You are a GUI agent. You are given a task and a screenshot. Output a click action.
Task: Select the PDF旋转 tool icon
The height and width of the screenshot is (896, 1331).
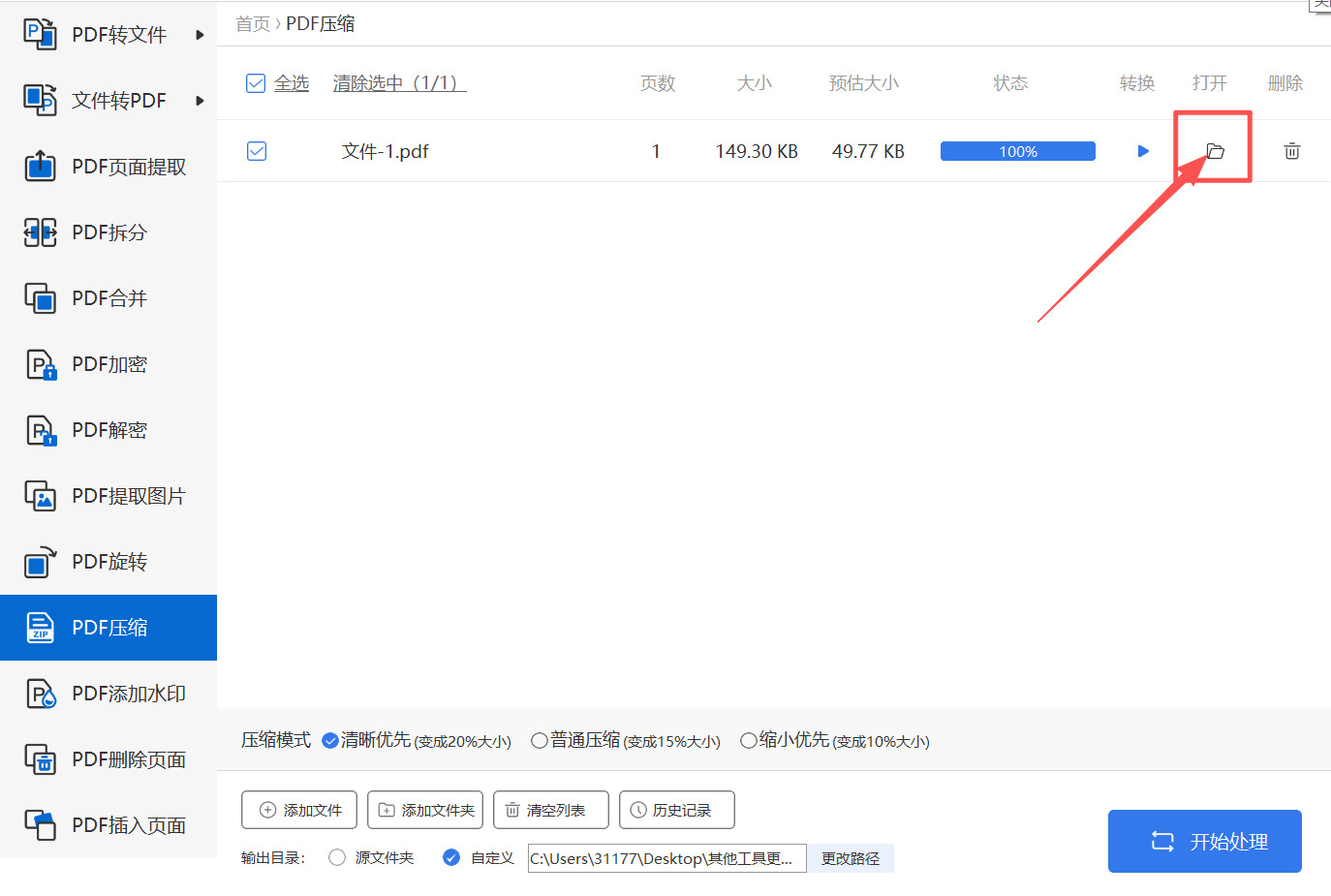40,561
